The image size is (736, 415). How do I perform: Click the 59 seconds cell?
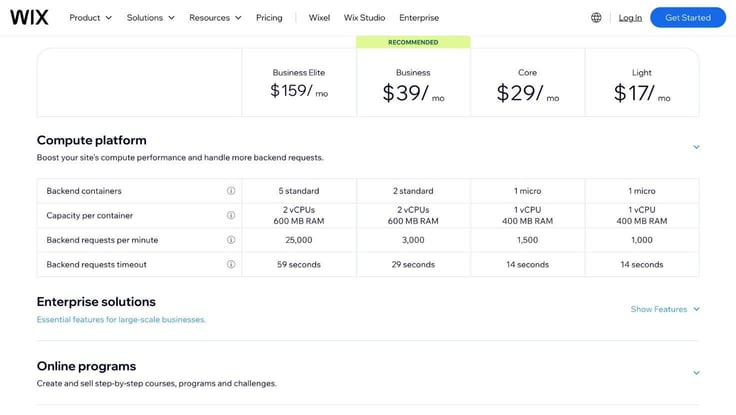tap(299, 264)
